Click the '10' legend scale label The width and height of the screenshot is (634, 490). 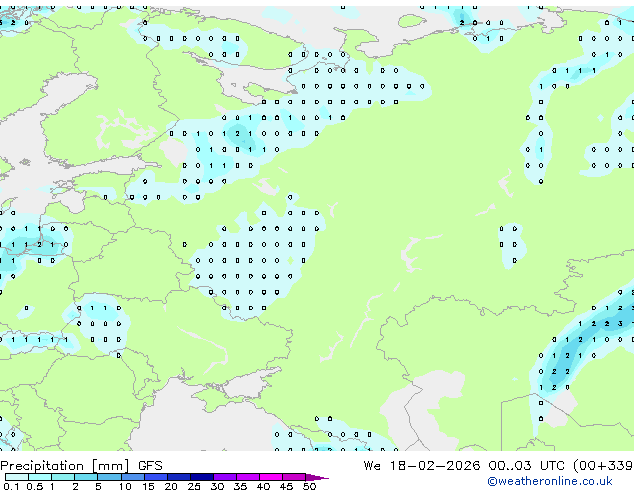pos(125,486)
